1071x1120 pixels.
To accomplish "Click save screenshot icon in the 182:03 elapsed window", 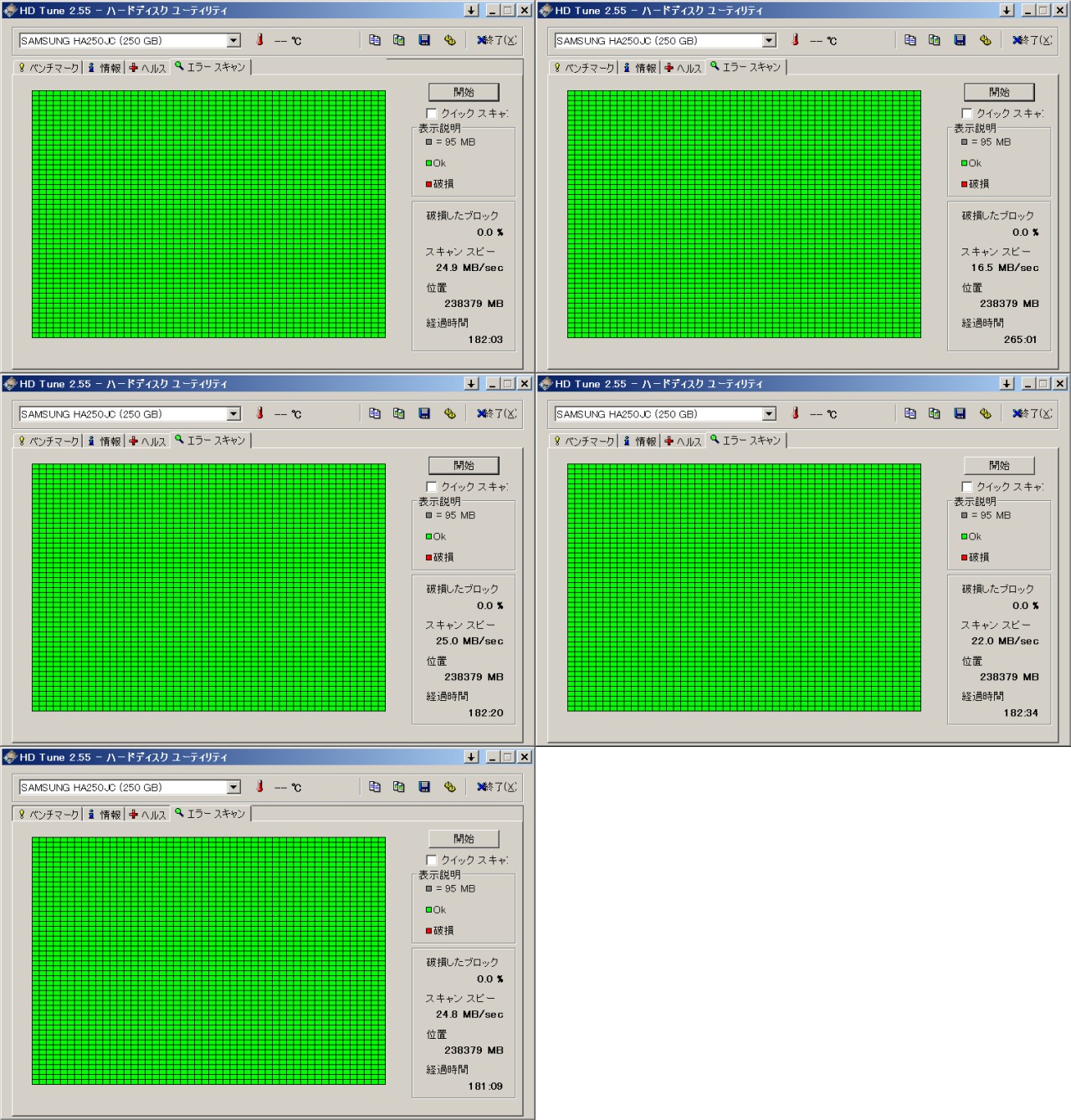I will (x=424, y=40).
